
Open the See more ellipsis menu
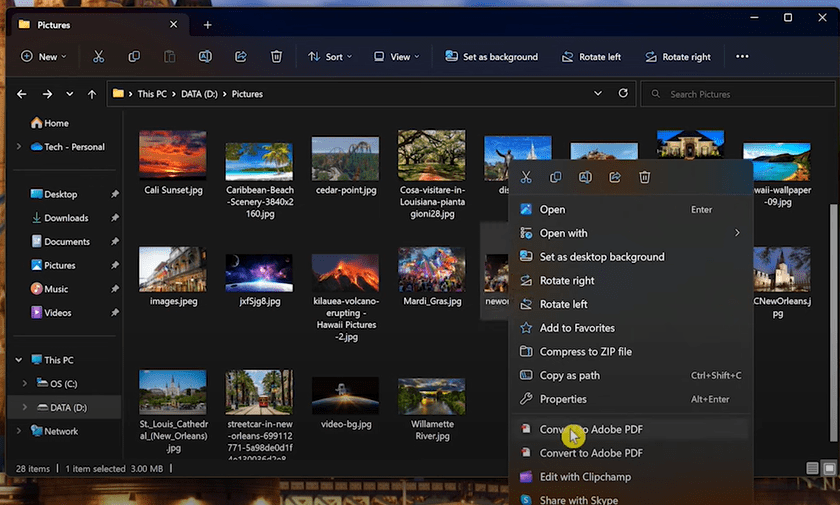(x=742, y=56)
